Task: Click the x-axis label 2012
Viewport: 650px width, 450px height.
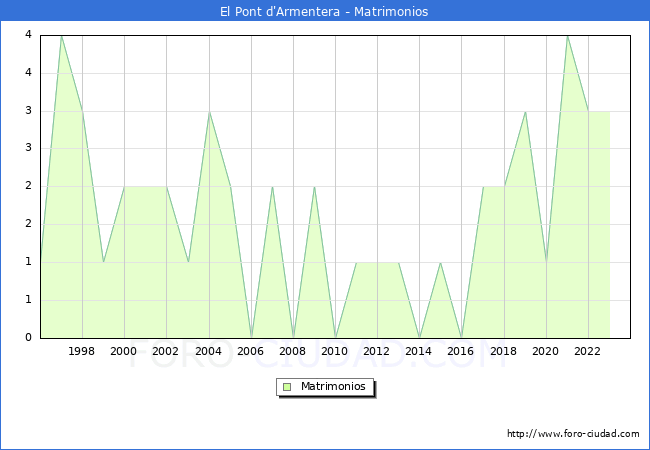Action: [x=376, y=351]
